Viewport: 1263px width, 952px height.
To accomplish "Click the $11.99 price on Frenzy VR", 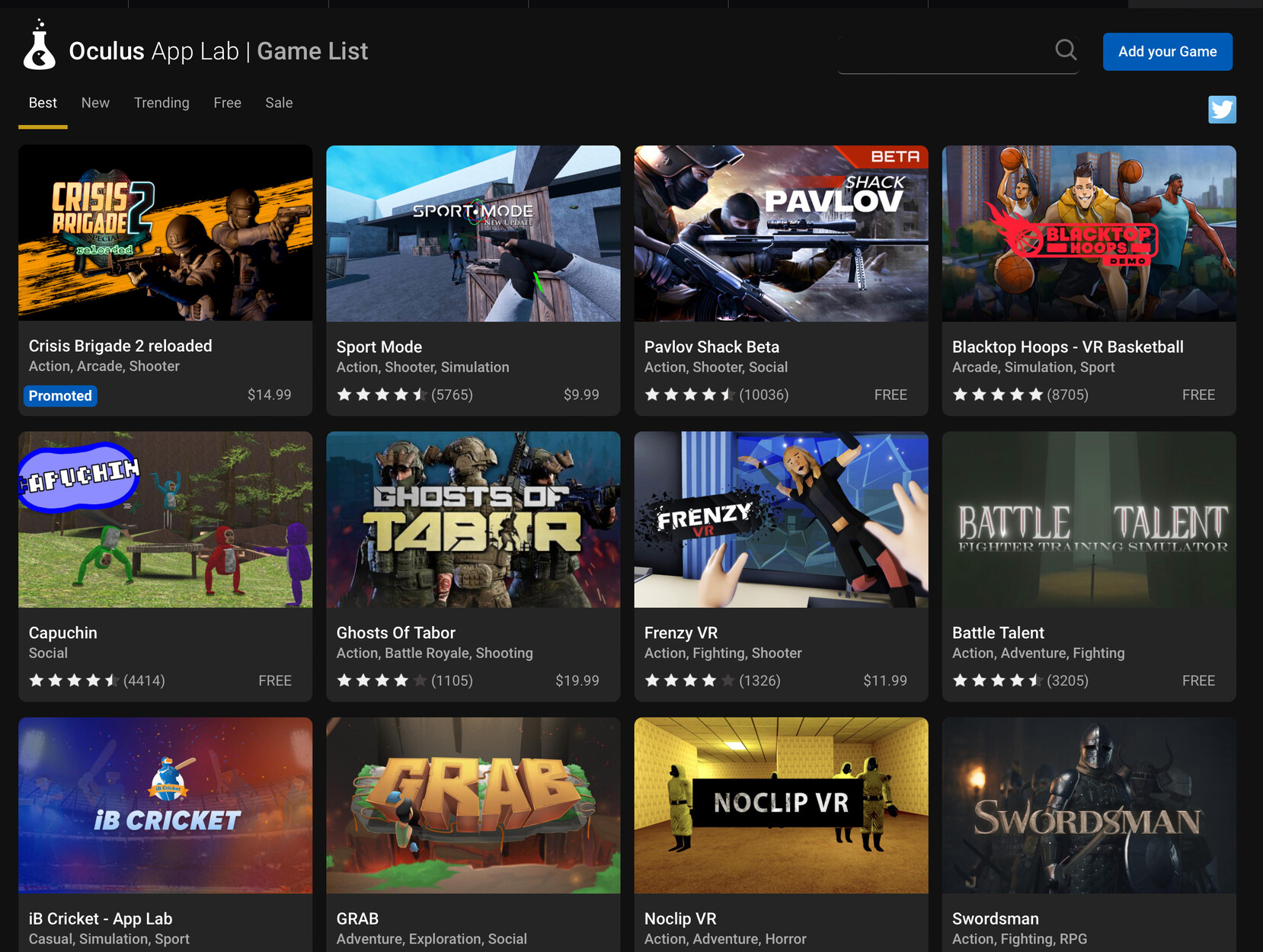I will coord(885,680).
